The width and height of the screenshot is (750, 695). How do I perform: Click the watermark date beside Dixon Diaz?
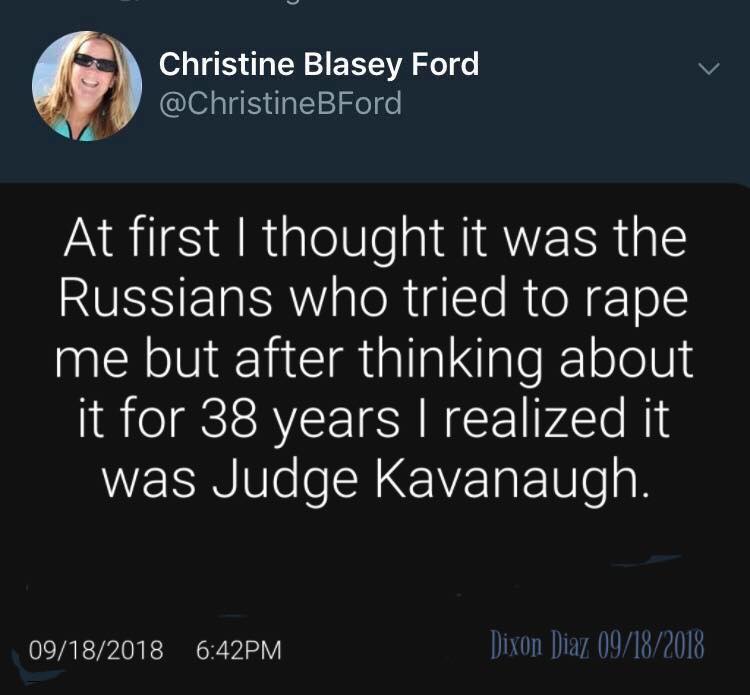(x=649, y=645)
